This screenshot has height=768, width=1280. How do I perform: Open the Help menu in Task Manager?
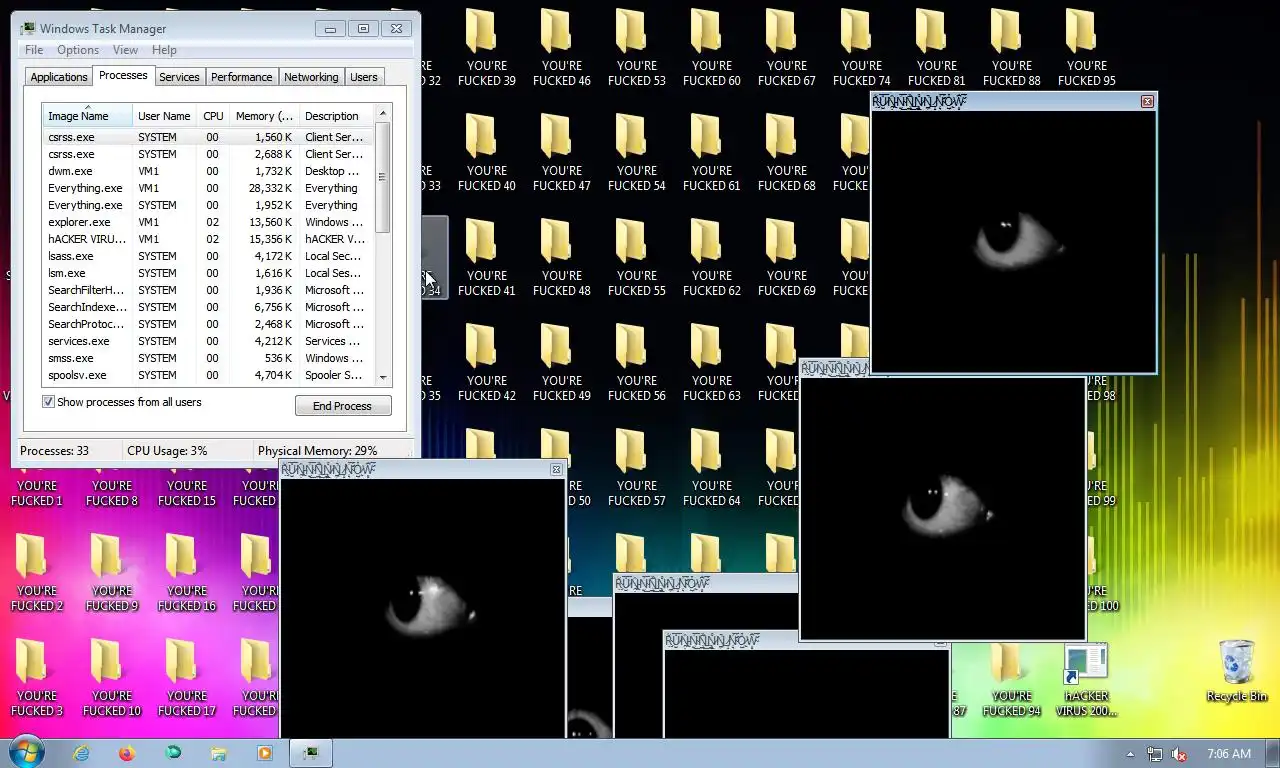coord(164,50)
